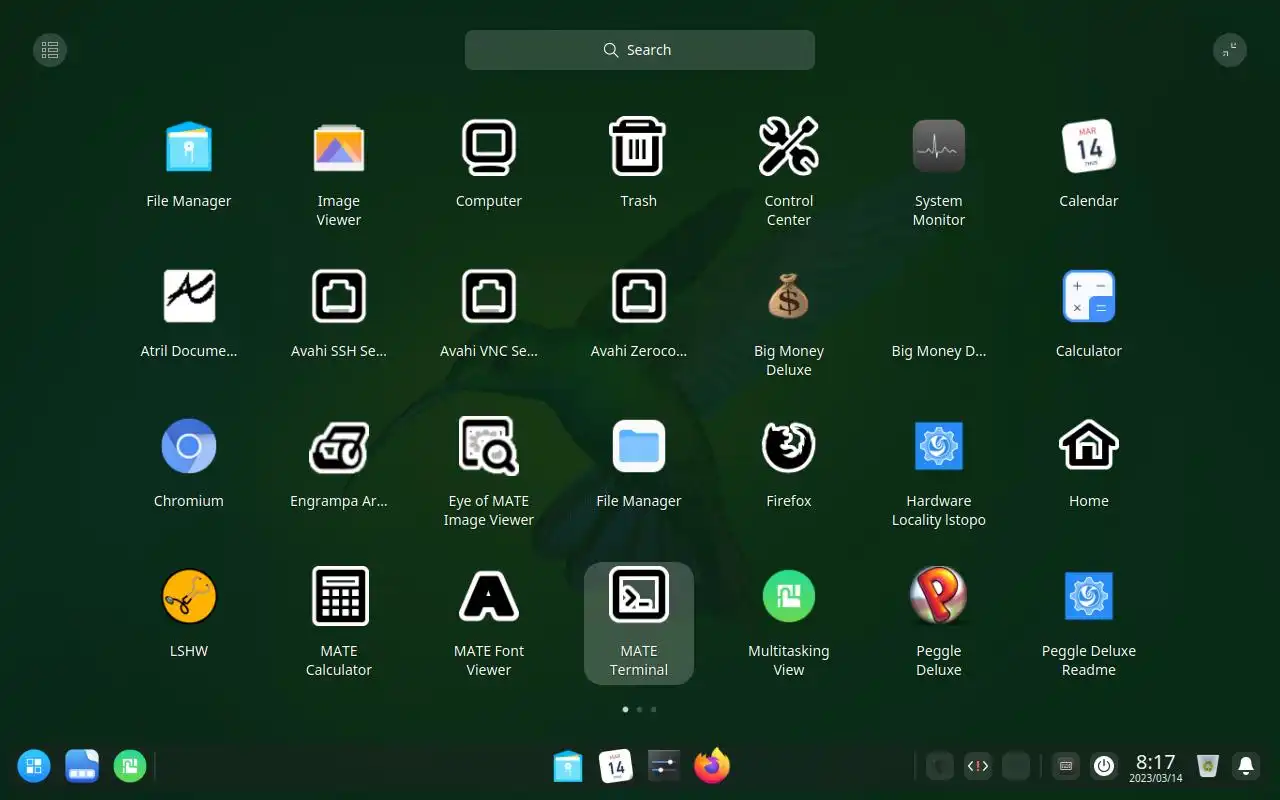Click the Search field at the top
Viewport: 1280px width, 800px height.
[640, 50]
